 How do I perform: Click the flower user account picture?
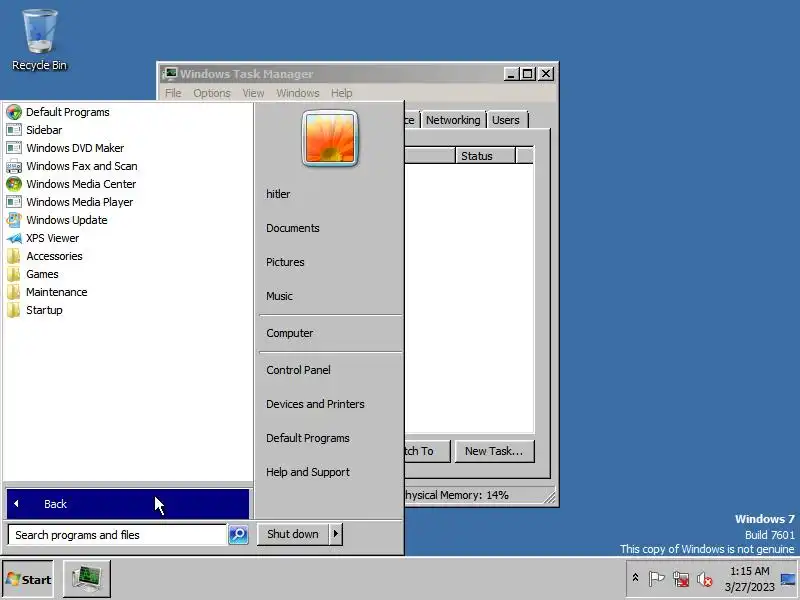330,138
